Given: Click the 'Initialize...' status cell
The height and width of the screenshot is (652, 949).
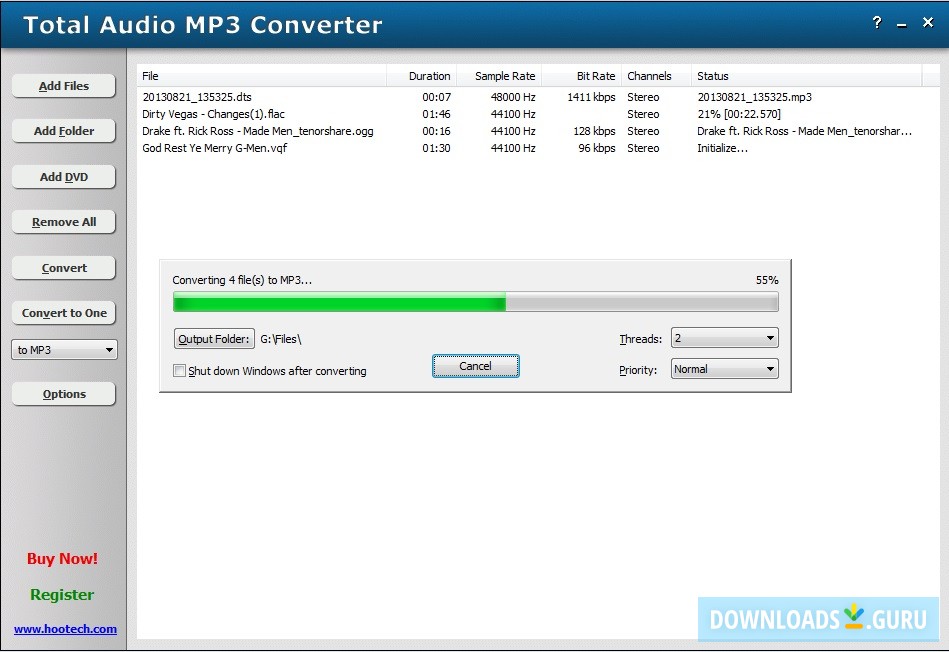Looking at the screenshot, I should (x=723, y=148).
